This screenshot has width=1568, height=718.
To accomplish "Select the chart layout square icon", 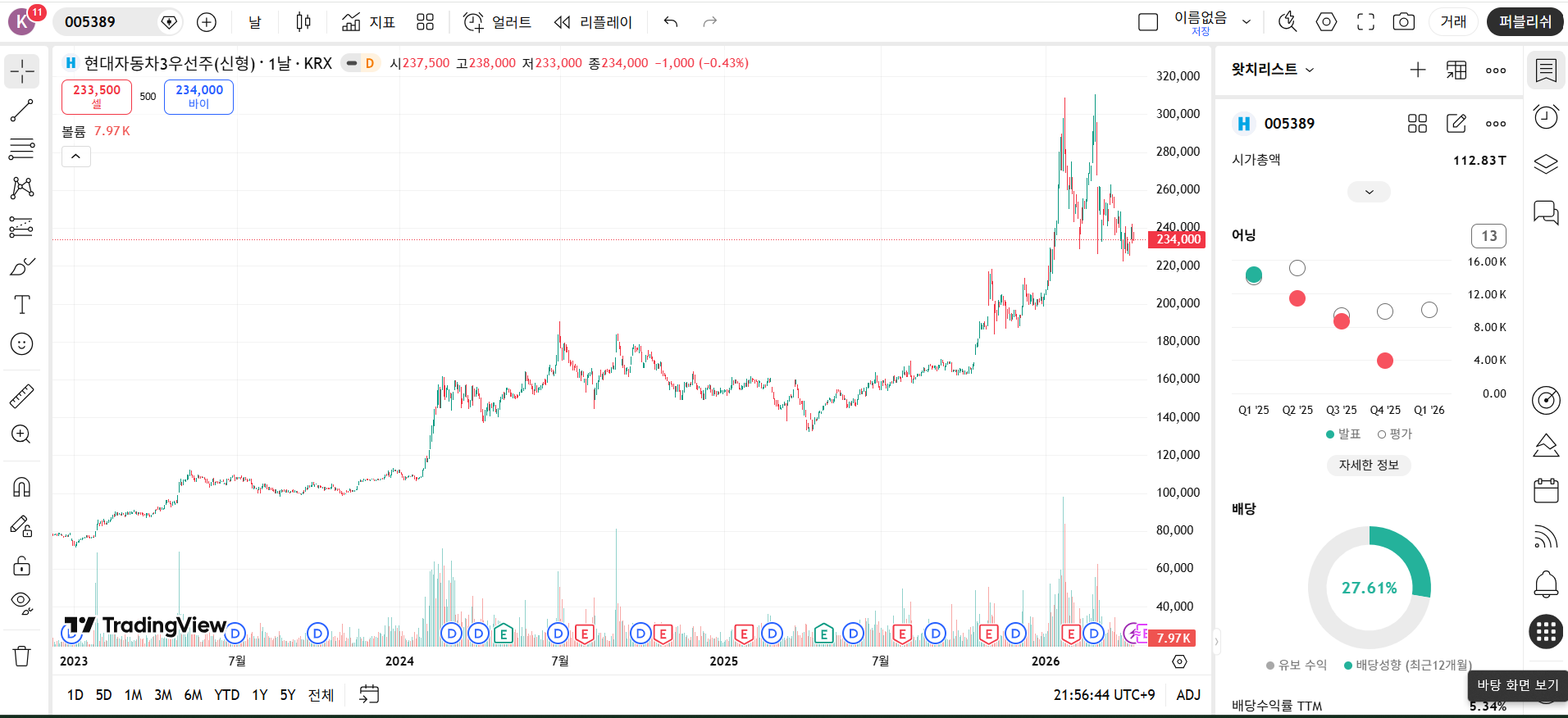I will coord(1148,22).
